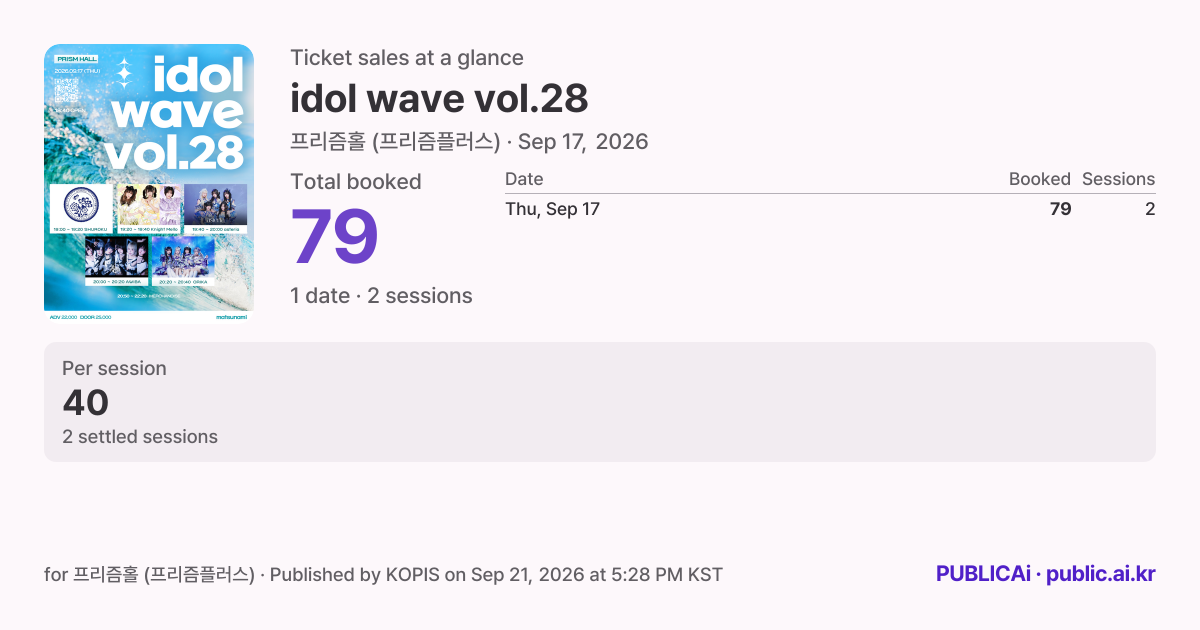Click the large purple 79 total
The width and height of the screenshot is (1200, 630).
pyautogui.click(x=334, y=238)
